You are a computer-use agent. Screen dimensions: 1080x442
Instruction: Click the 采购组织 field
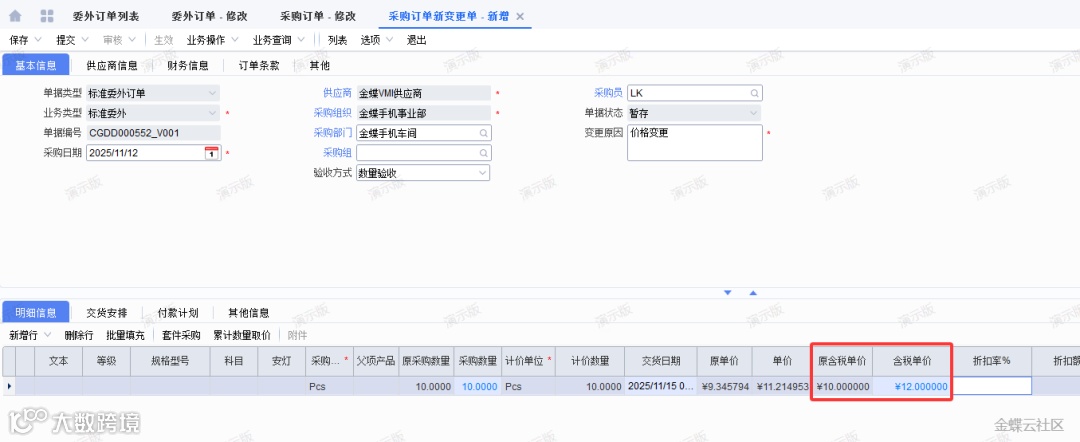423,113
